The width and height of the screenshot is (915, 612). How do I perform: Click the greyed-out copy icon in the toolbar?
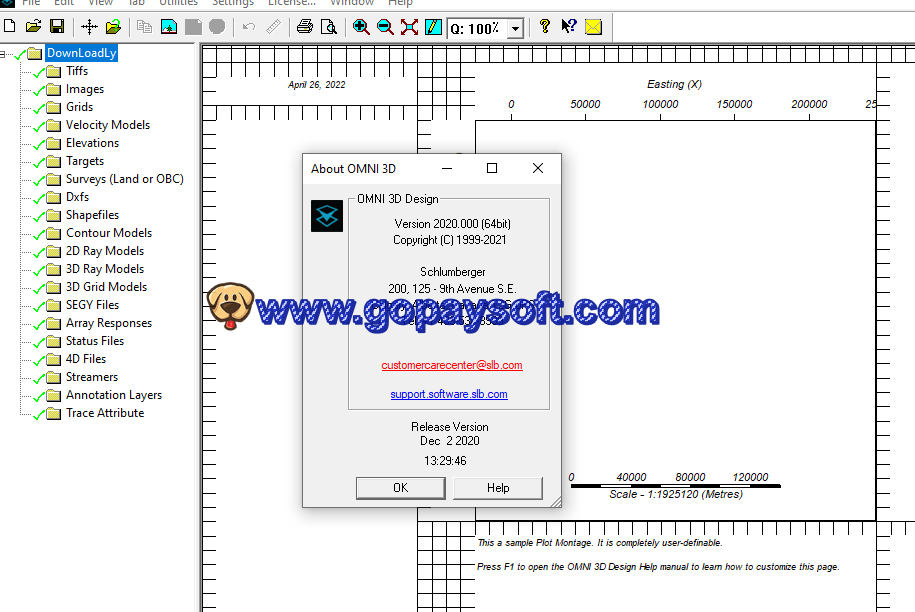[x=144, y=27]
